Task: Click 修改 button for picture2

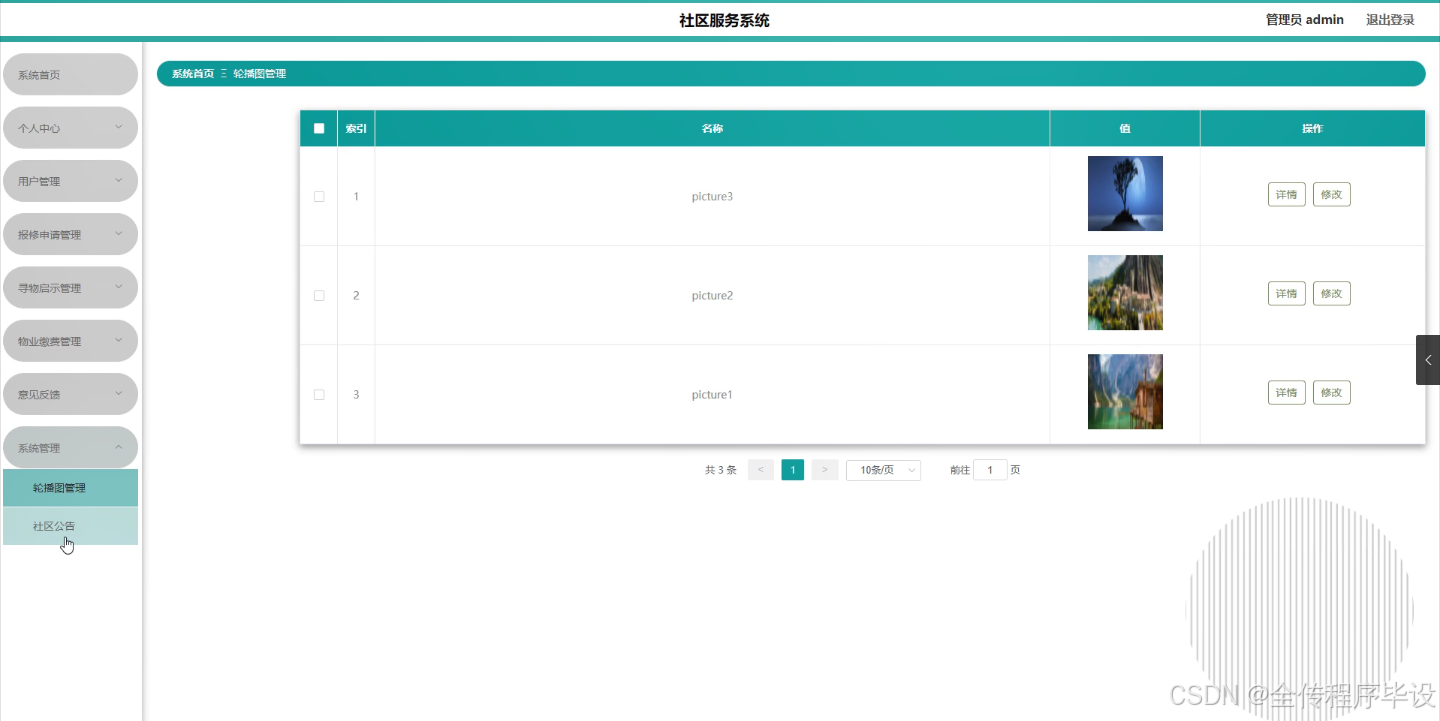Action: tap(1331, 293)
